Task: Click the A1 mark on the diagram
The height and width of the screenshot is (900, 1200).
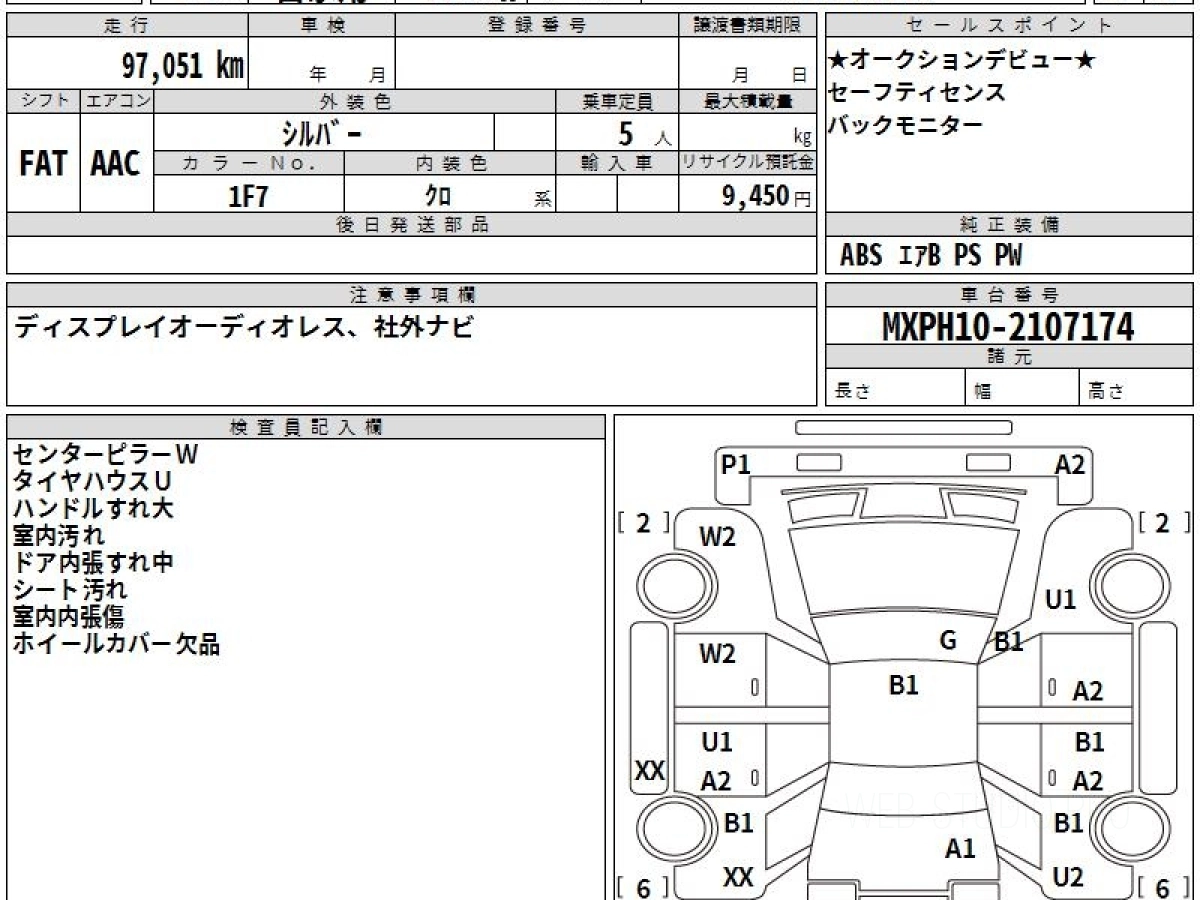Action: point(960,849)
